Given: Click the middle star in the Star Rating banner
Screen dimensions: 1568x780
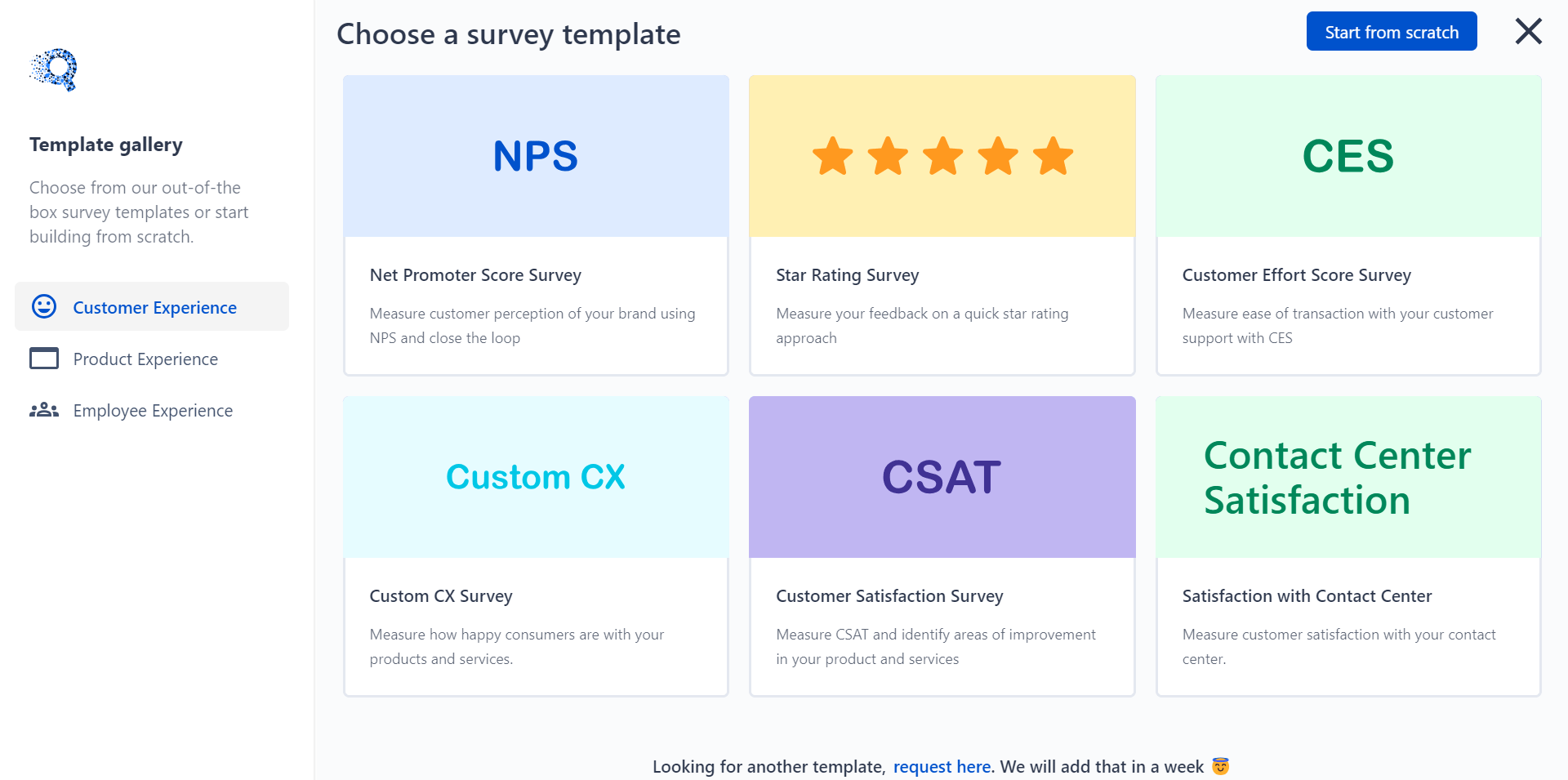Looking at the screenshot, I should 942,155.
